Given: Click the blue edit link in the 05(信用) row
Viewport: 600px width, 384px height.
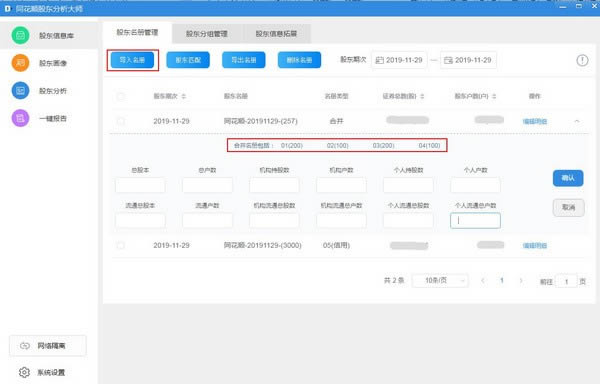Looking at the screenshot, I should pyautogui.click(x=535, y=246).
